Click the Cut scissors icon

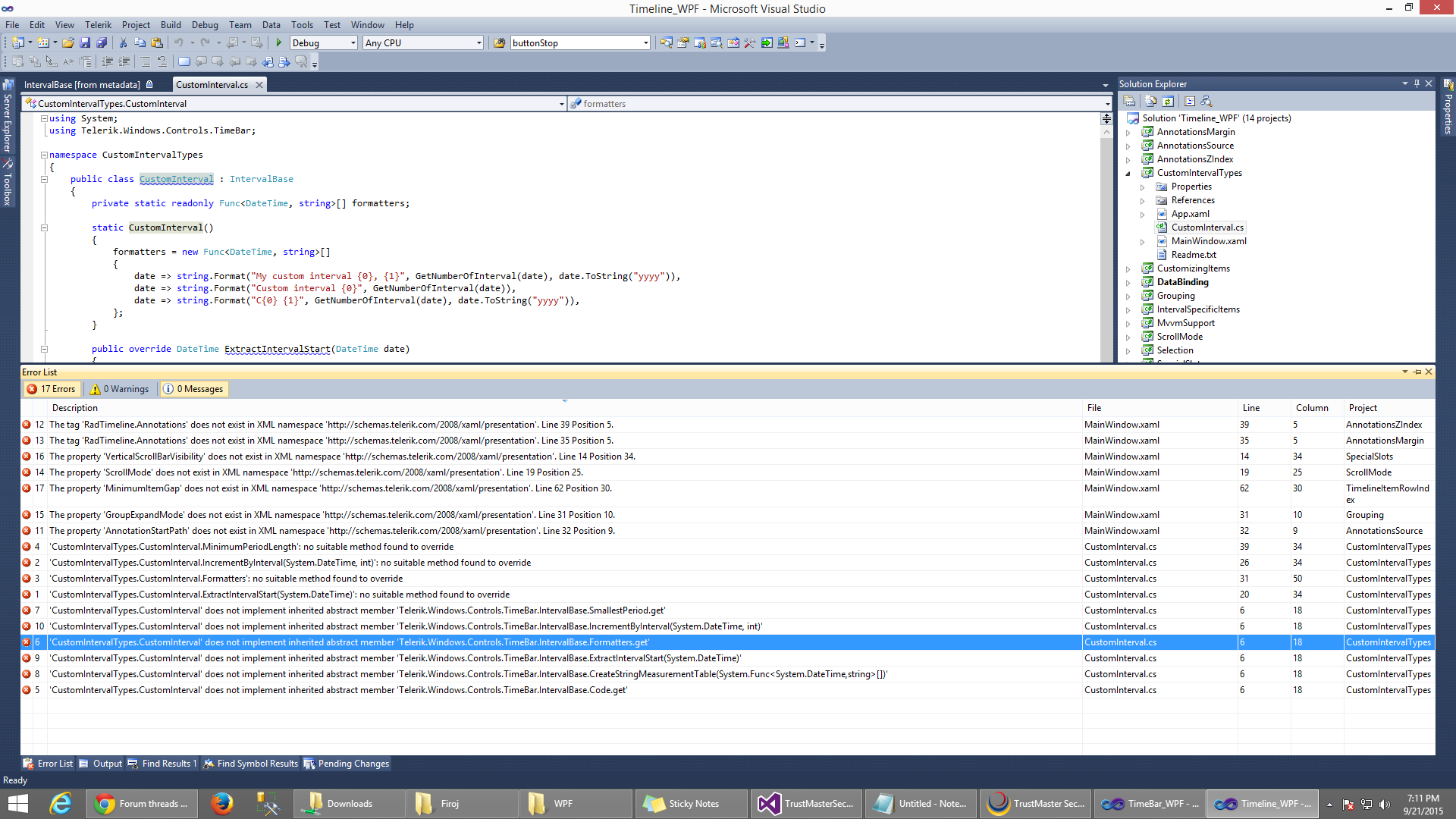(x=123, y=42)
